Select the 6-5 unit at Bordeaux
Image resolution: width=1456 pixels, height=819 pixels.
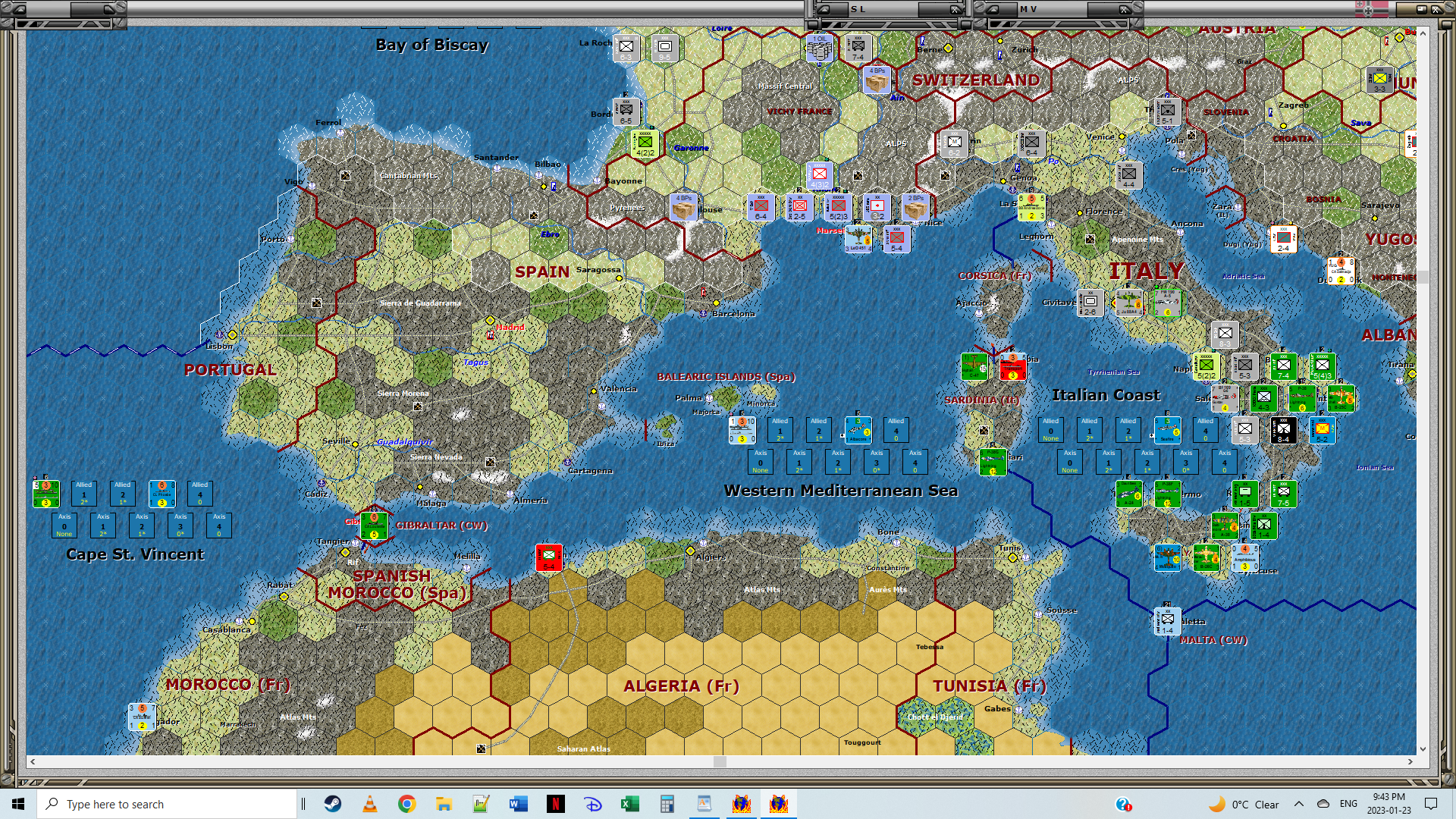626,111
